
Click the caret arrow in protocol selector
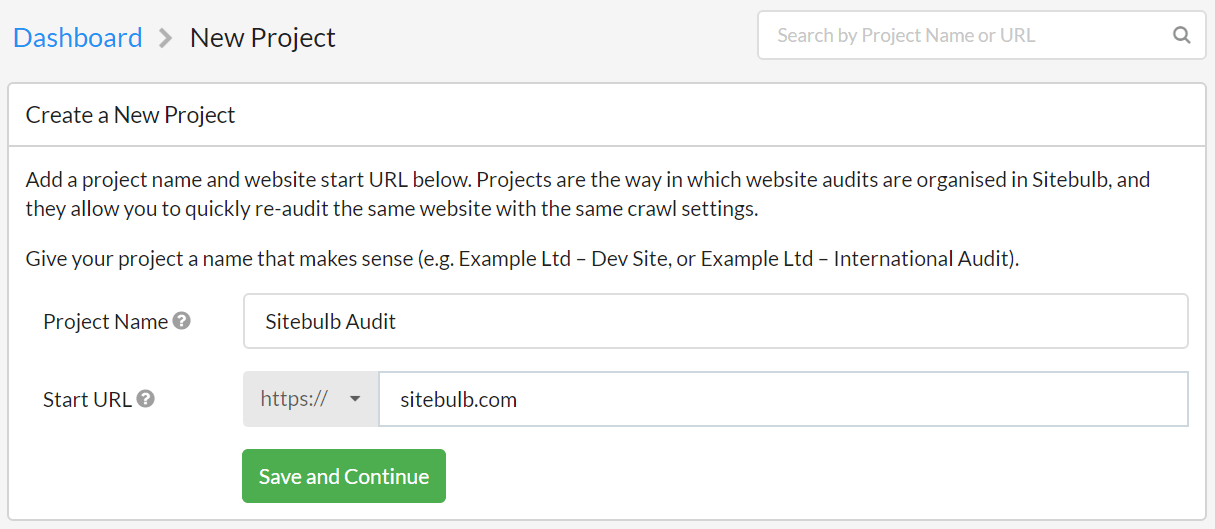tap(354, 399)
